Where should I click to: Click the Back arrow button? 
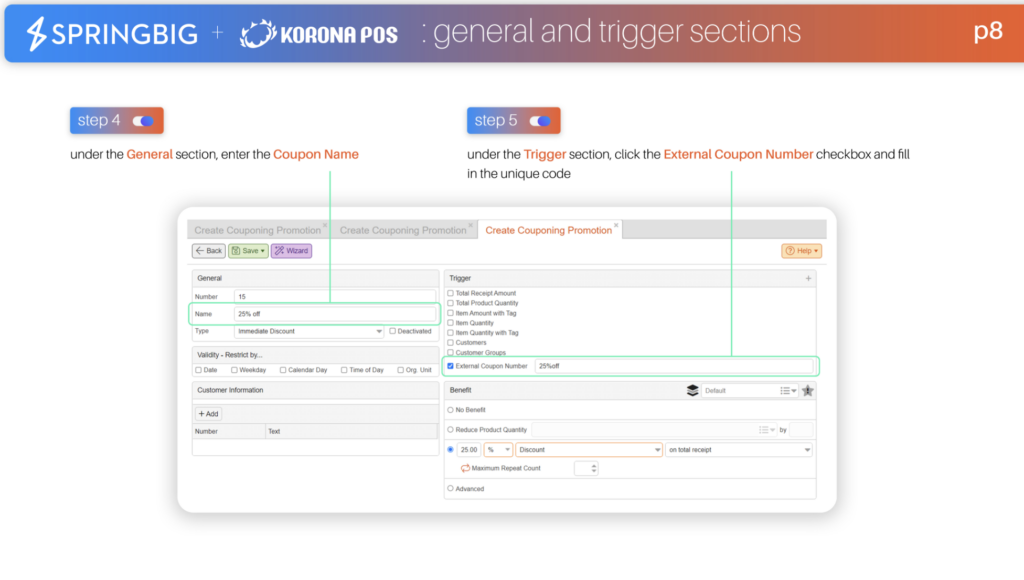pyautogui.click(x=208, y=251)
